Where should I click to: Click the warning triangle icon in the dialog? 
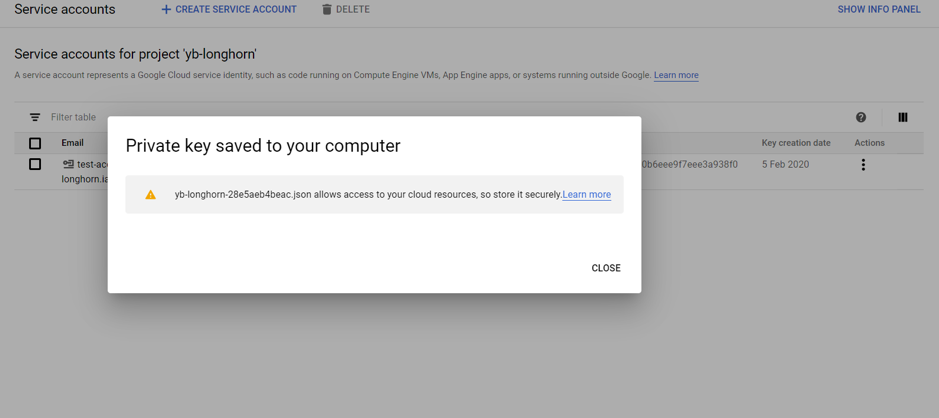(151, 195)
